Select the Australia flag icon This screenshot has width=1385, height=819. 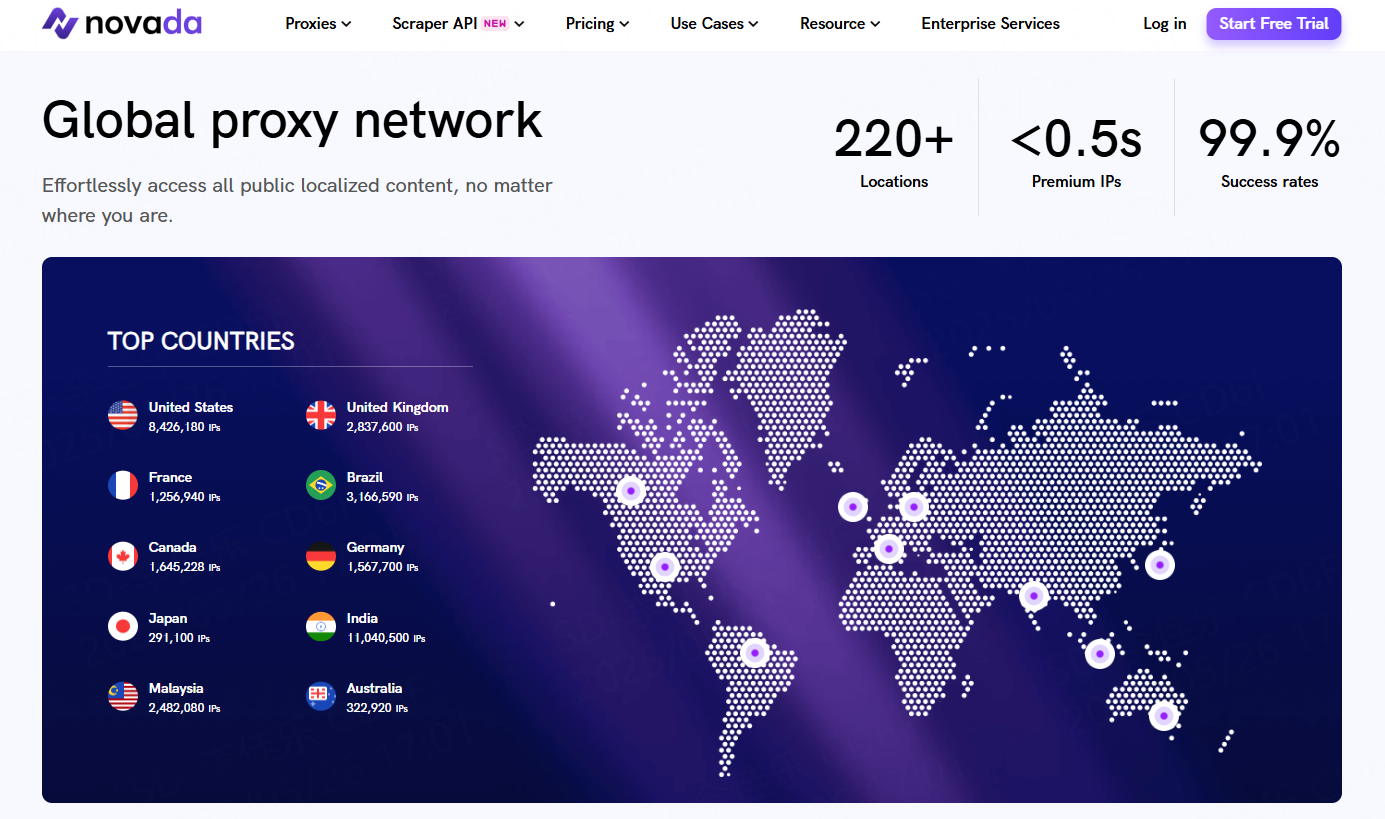[321, 696]
